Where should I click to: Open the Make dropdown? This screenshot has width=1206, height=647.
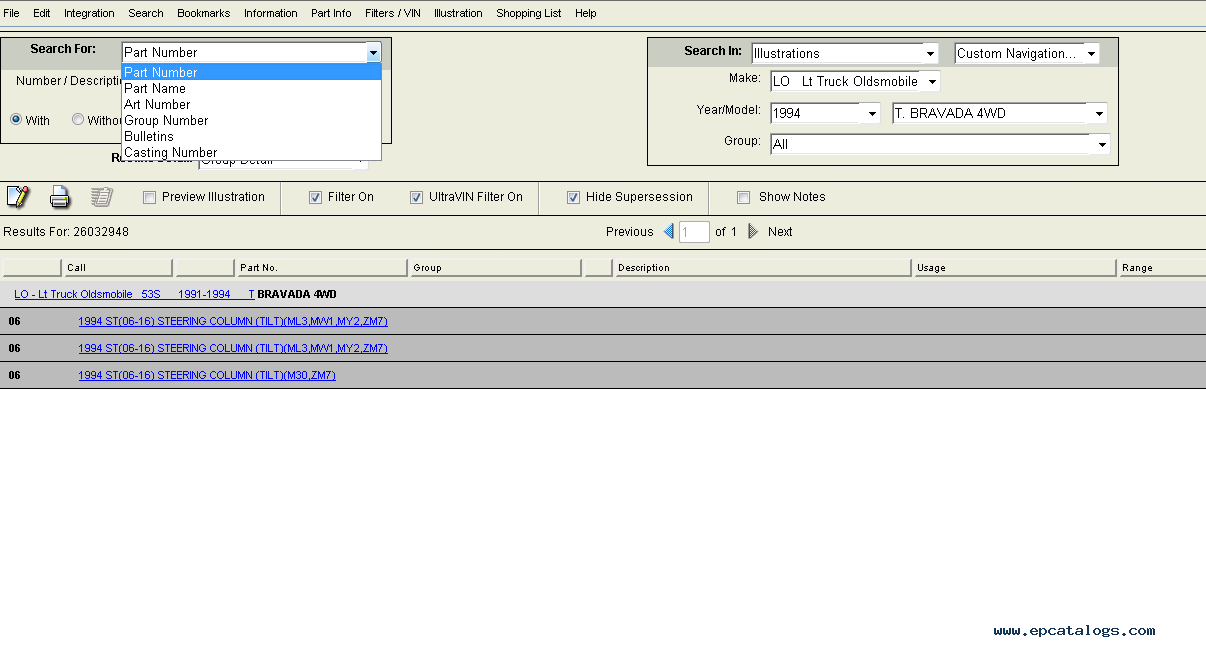coord(931,82)
